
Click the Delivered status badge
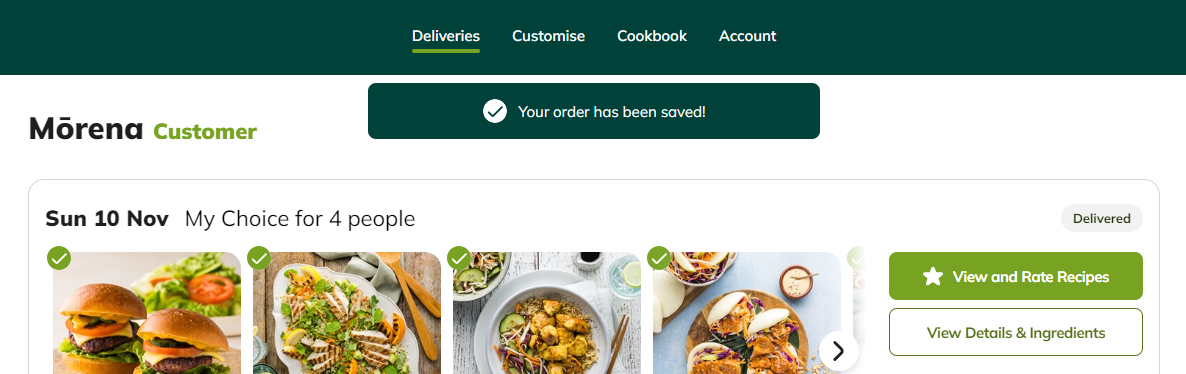pos(1101,218)
